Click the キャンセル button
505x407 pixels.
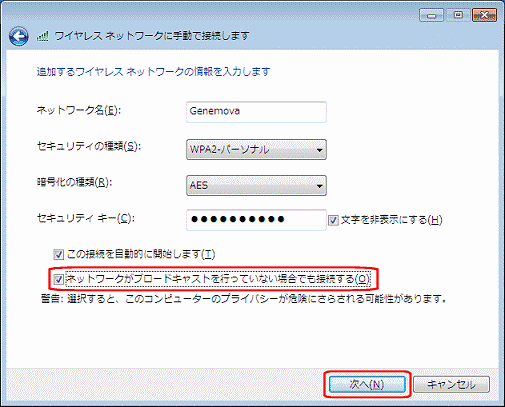click(x=451, y=385)
